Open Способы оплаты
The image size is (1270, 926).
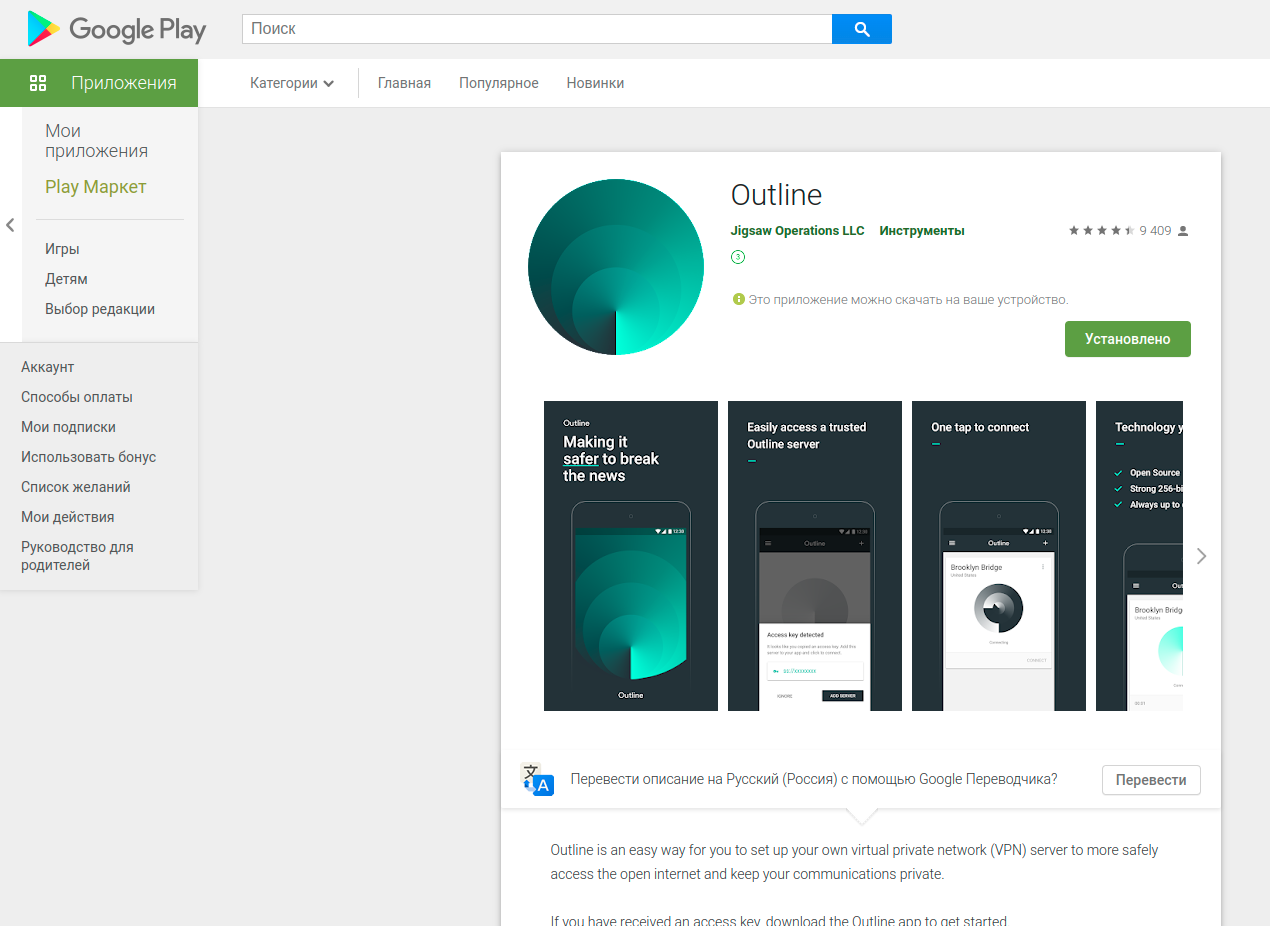click(x=77, y=397)
